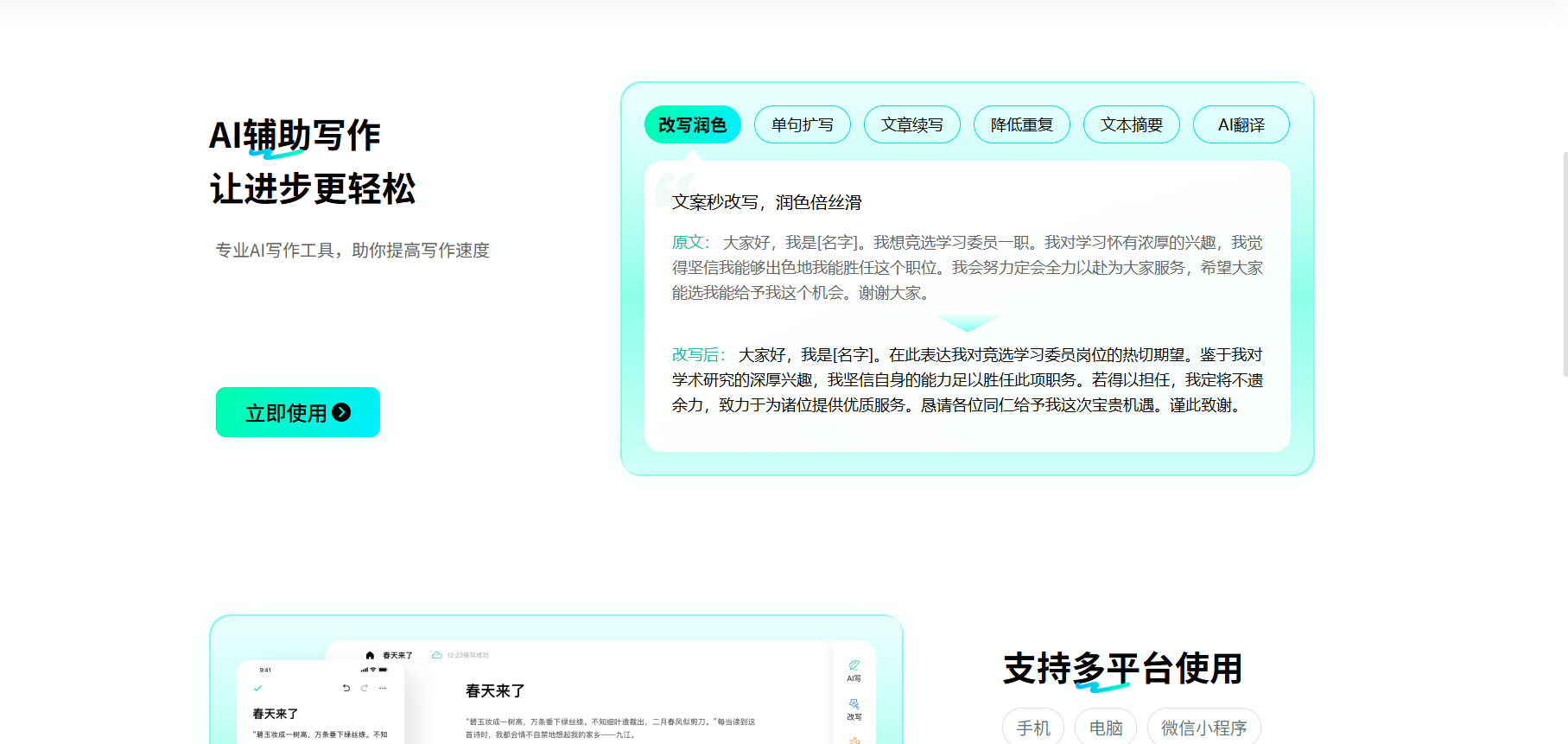Switch to the 单句扩写 tab
Screen dimensions: 1568x744
pos(803,124)
